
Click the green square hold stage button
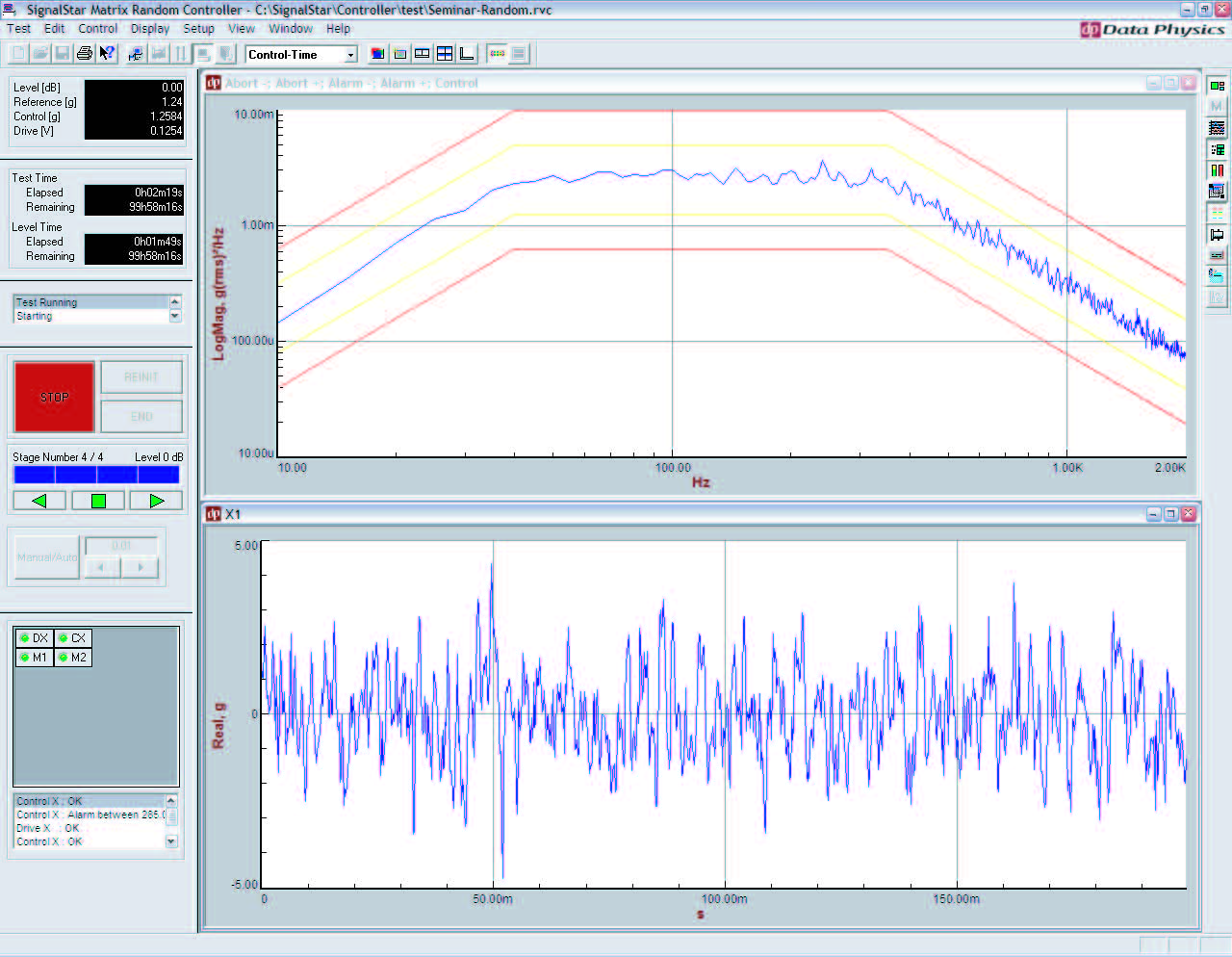(x=98, y=501)
